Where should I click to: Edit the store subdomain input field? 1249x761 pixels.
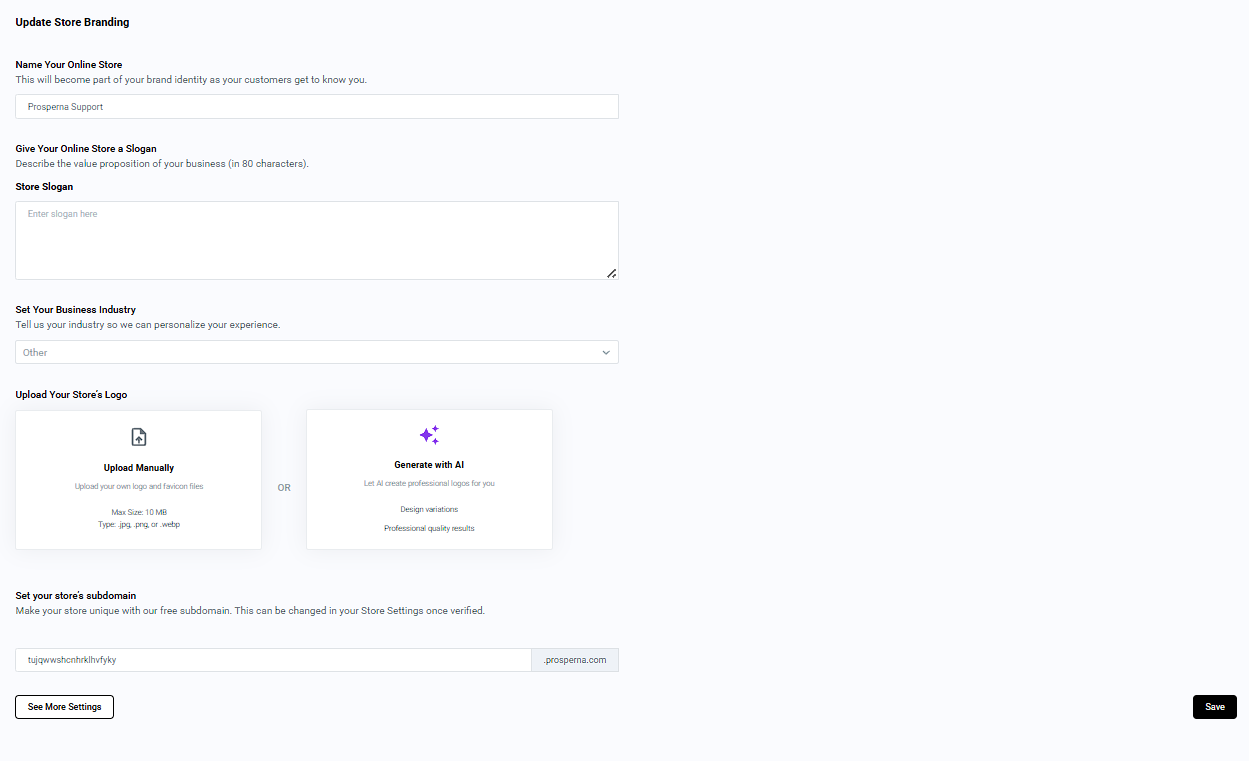[x=273, y=660]
